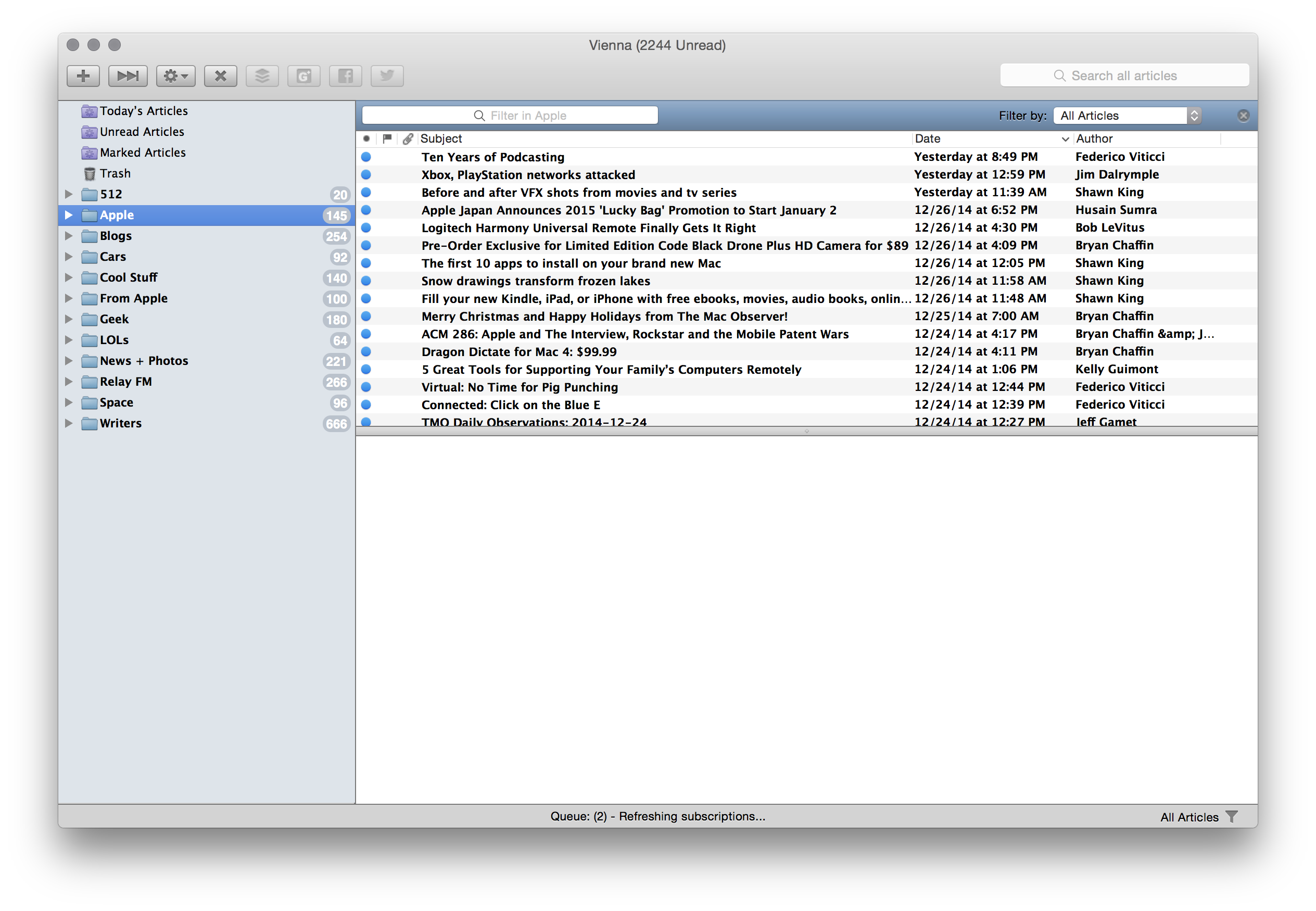Select Unread Articles smart folder
The height and width of the screenshot is (911, 1316).
(142, 132)
